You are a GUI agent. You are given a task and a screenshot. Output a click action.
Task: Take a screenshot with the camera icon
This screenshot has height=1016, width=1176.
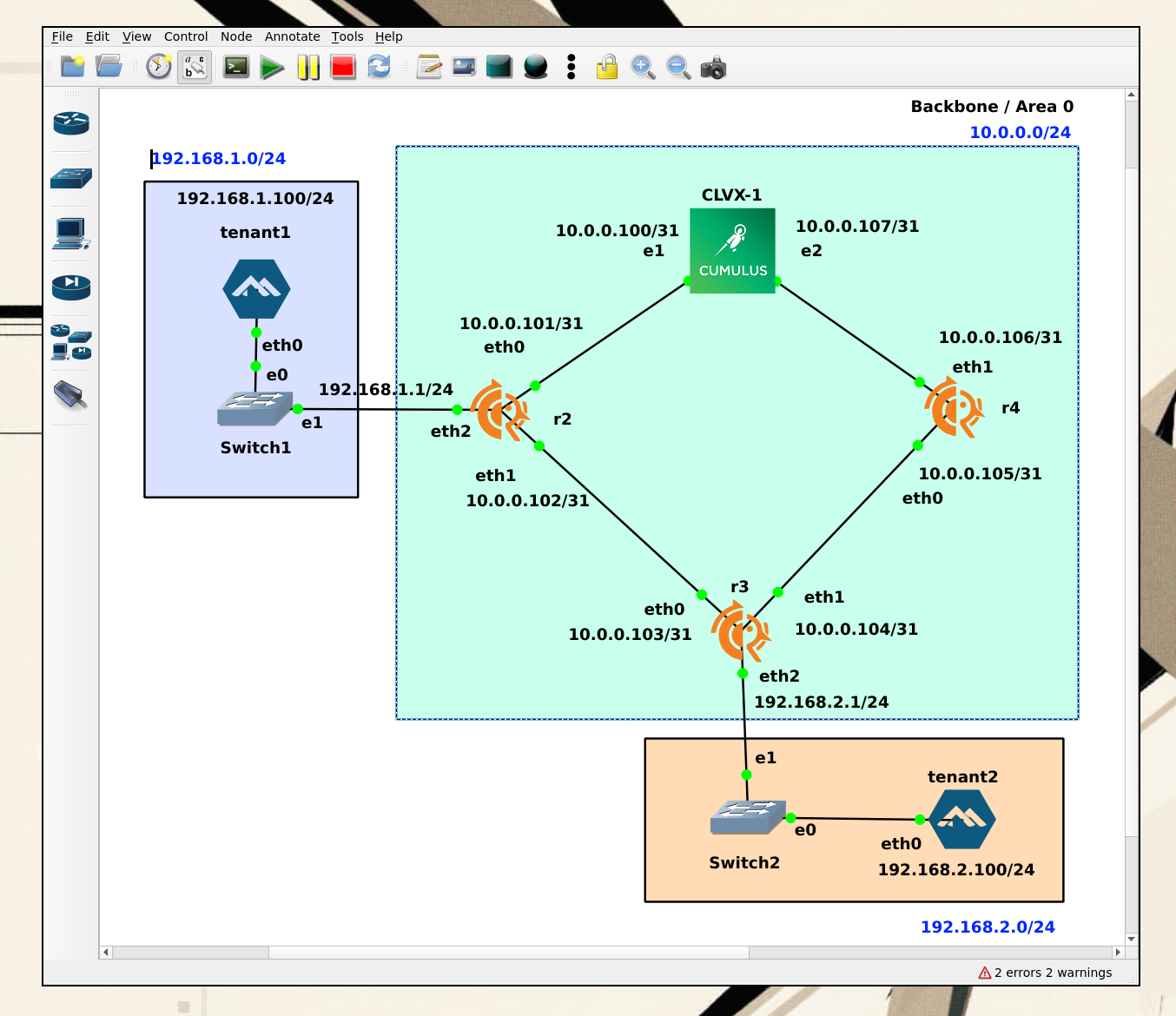pos(713,68)
